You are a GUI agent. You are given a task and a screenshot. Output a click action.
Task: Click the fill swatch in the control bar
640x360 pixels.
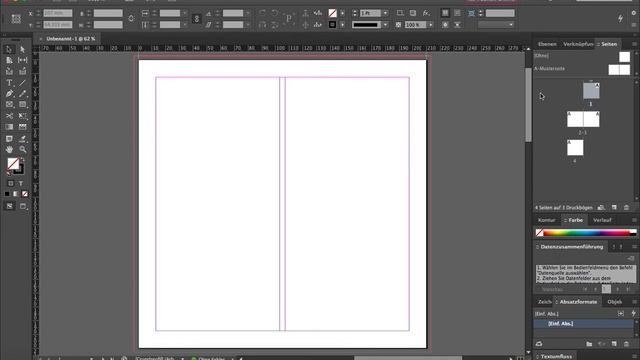pyautogui.click(x=333, y=13)
